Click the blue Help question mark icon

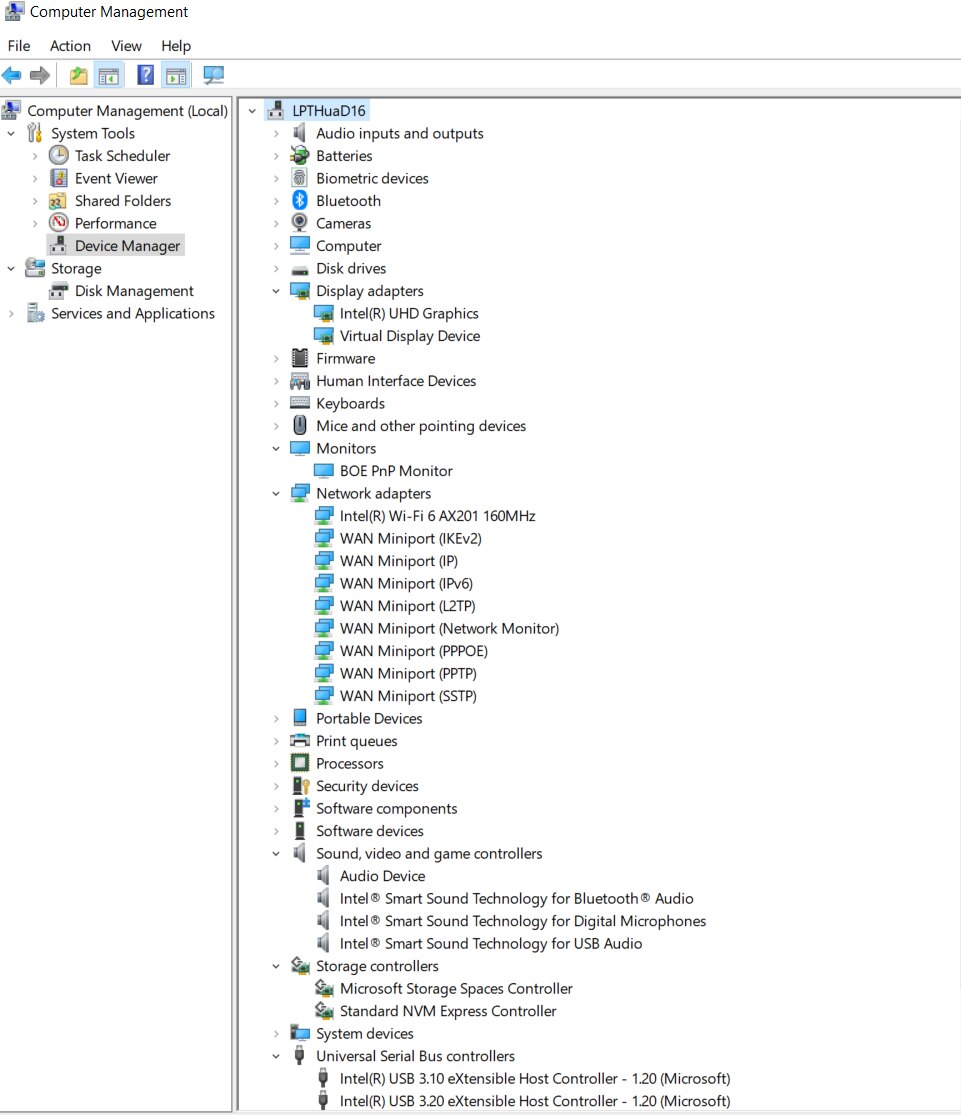click(145, 75)
